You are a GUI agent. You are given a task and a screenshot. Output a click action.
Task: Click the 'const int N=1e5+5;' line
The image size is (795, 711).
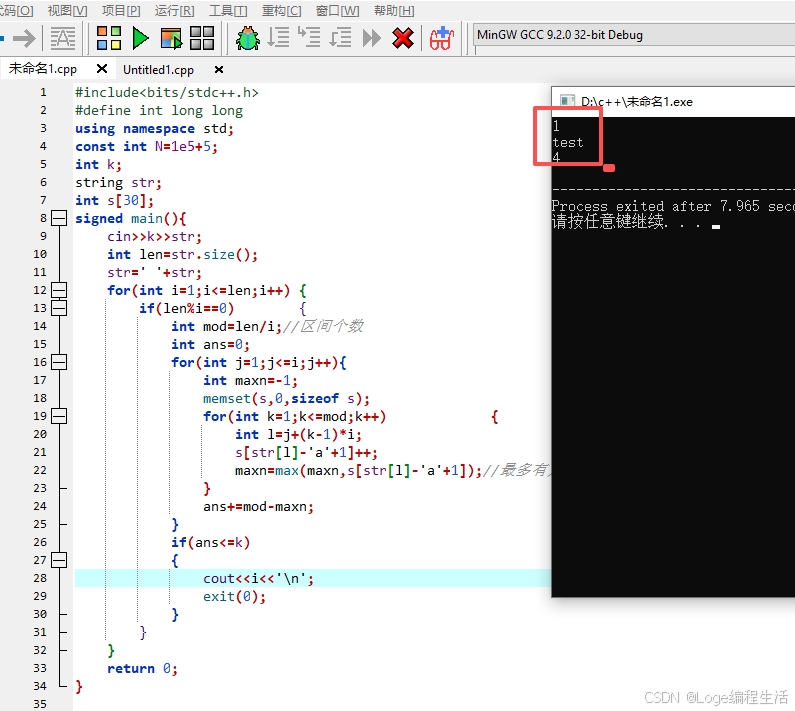coord(147,147)
